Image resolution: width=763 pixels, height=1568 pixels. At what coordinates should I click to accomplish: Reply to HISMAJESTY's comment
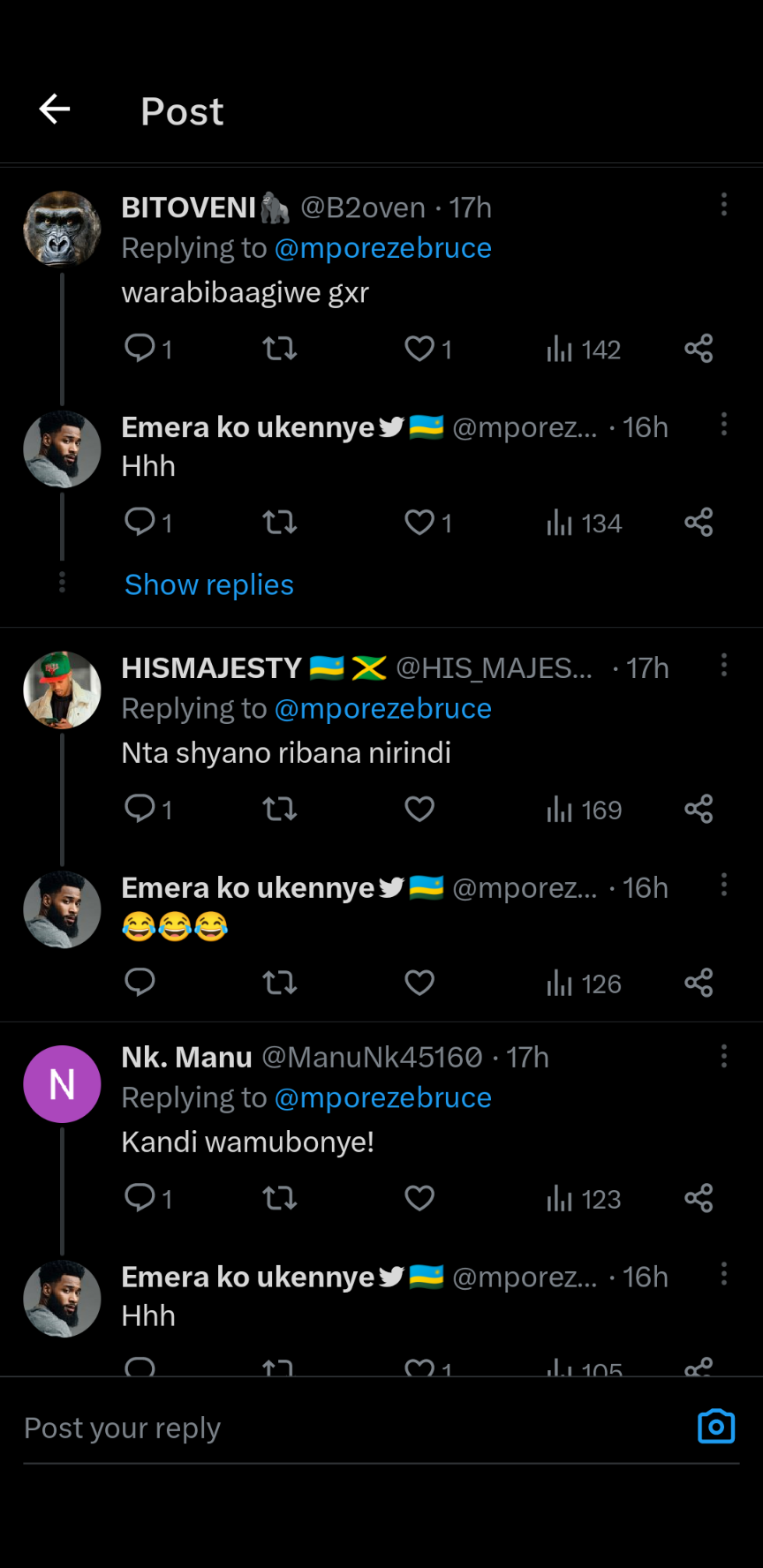tap(140, 809)
